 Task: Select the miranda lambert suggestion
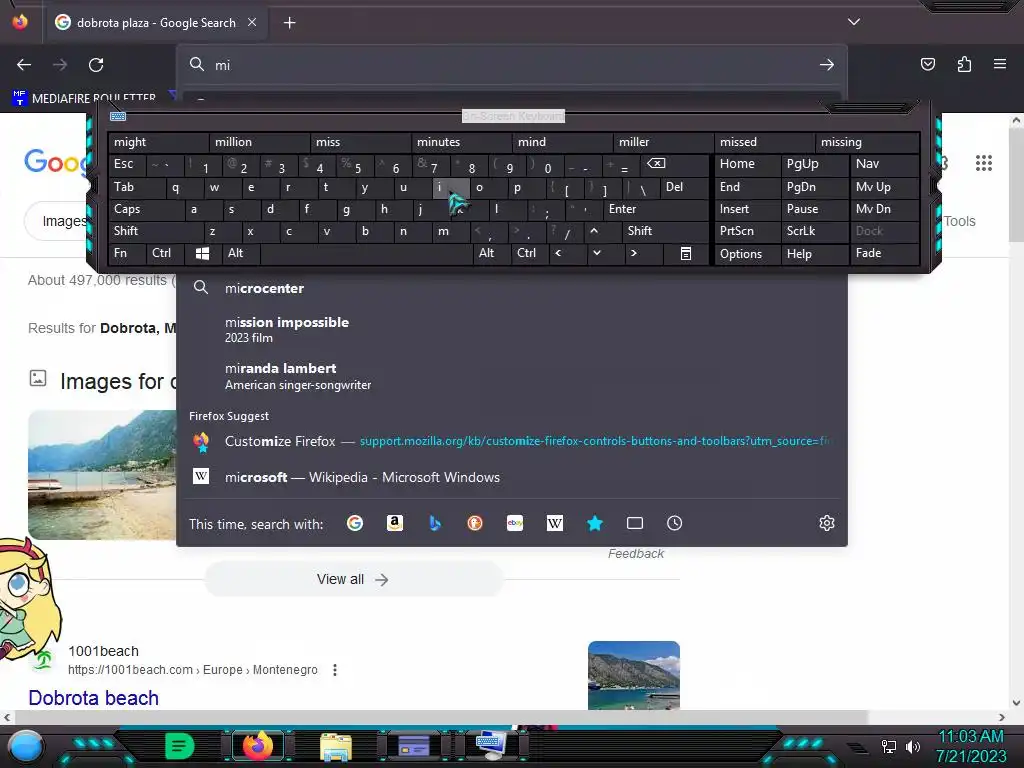[512, 376]
